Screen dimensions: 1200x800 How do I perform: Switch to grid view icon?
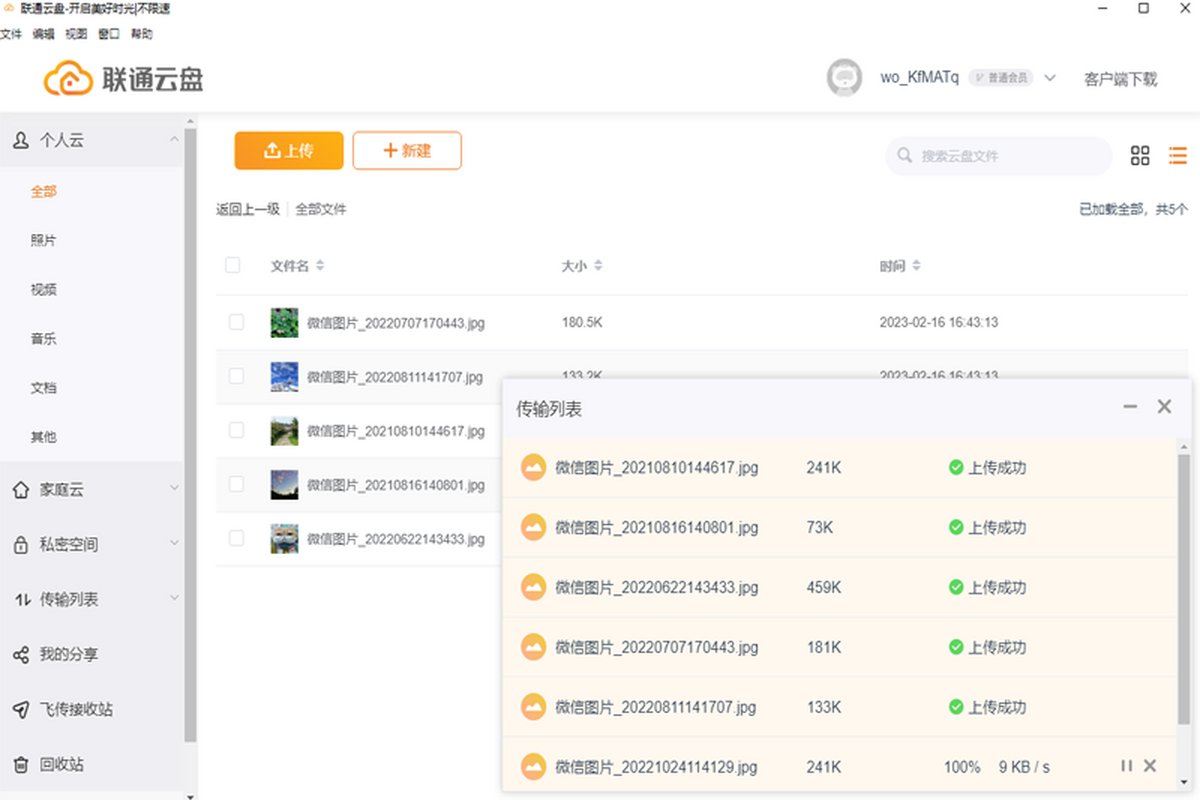click(1140, 155)
